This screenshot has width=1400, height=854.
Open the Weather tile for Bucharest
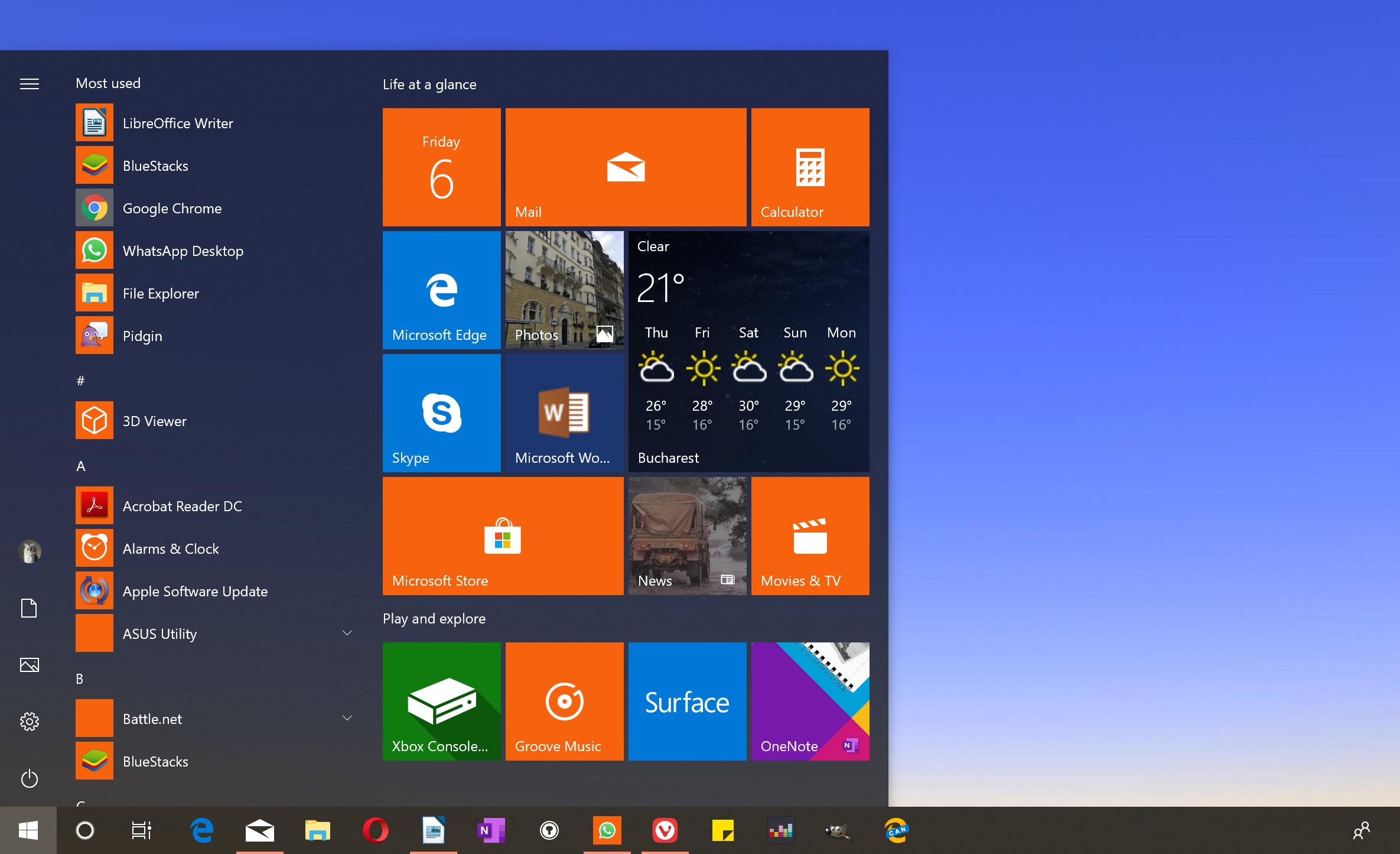coord(749,352)
